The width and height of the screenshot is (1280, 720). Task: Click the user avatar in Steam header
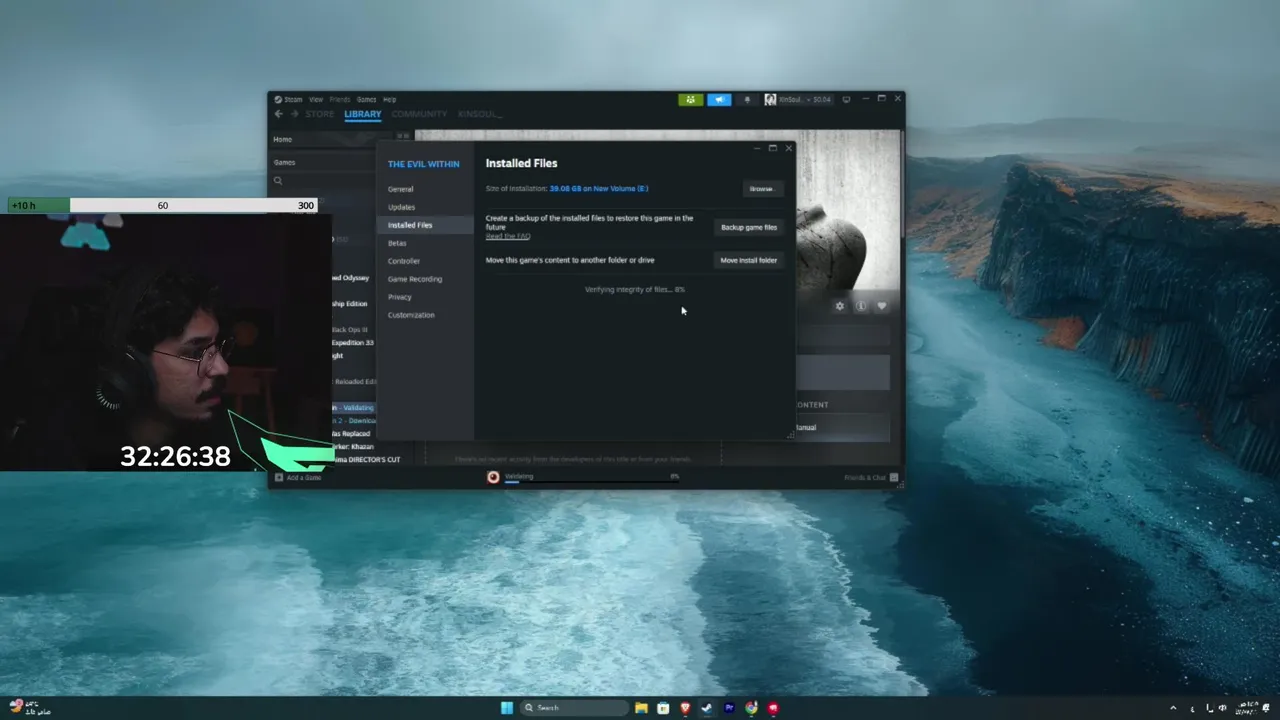(770, 99)
